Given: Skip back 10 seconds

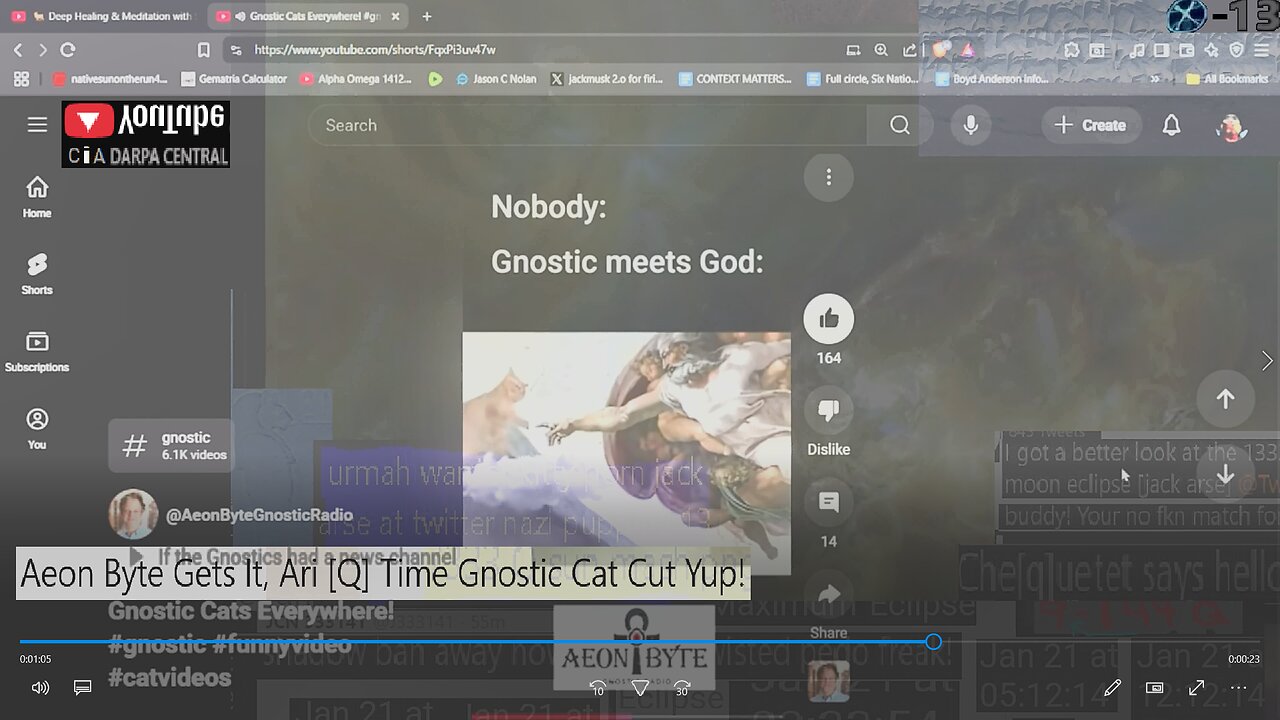Looking at the screenshot, I should point(597,688).
